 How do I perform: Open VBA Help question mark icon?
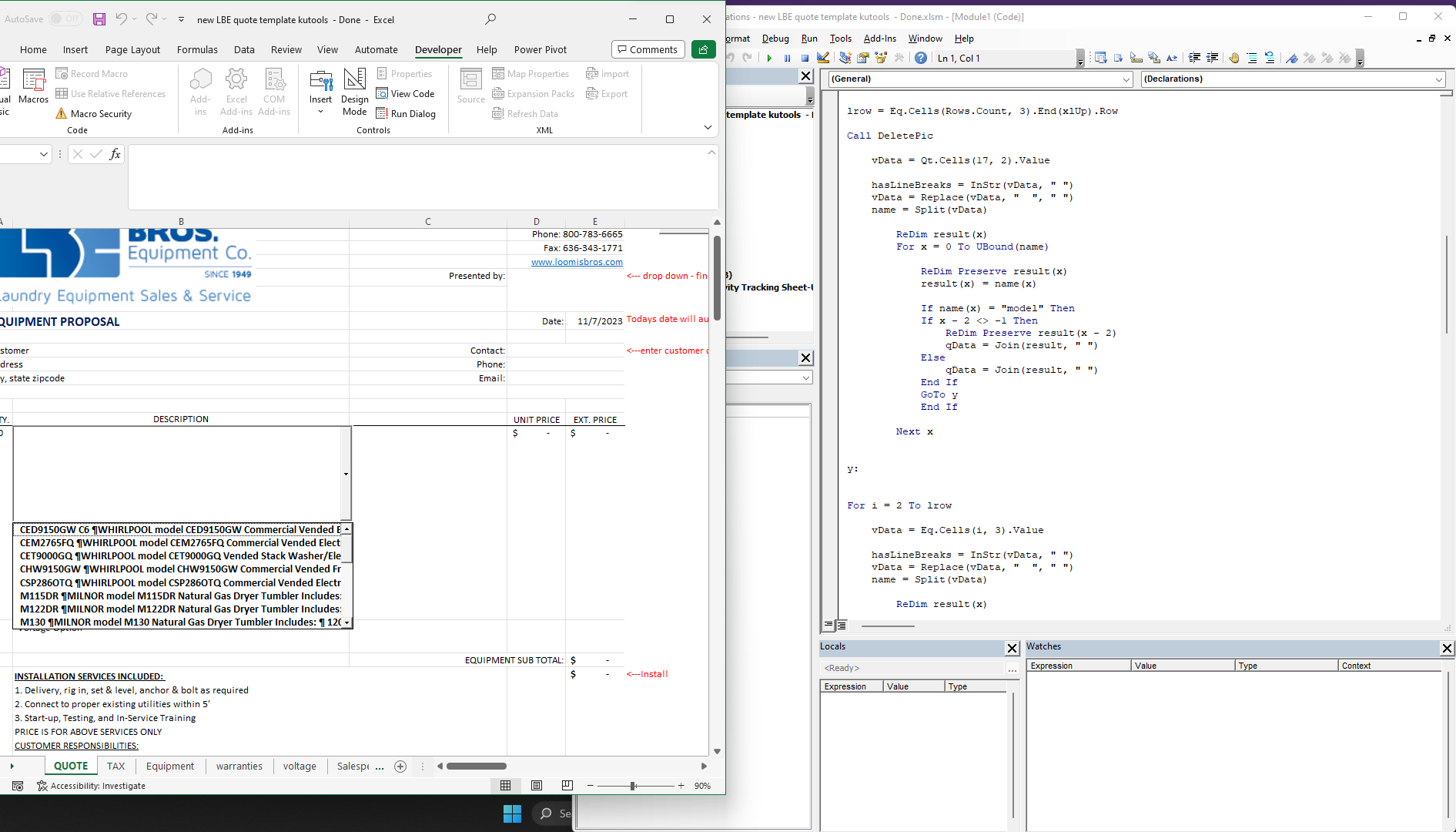click(x=921, y=58)
